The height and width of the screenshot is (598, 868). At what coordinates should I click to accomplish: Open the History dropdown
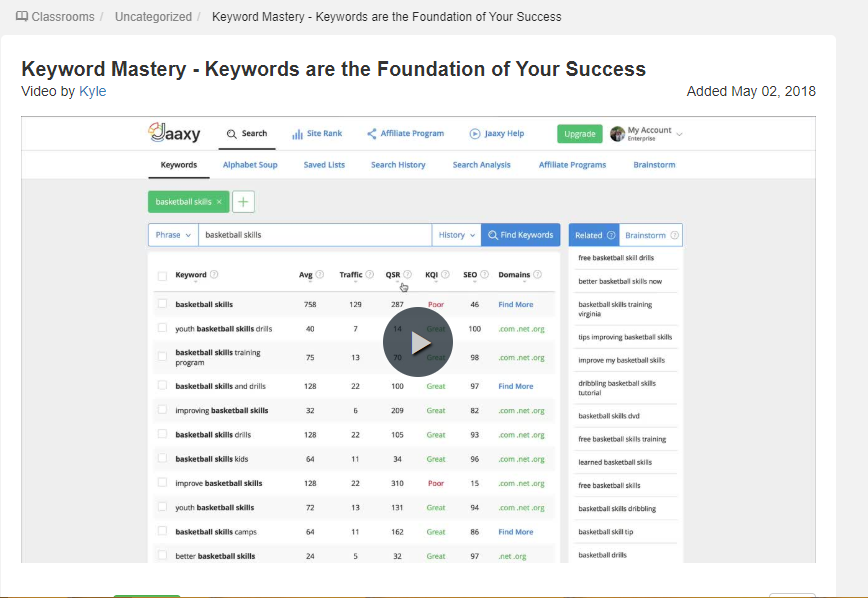[x=457, y=235]
